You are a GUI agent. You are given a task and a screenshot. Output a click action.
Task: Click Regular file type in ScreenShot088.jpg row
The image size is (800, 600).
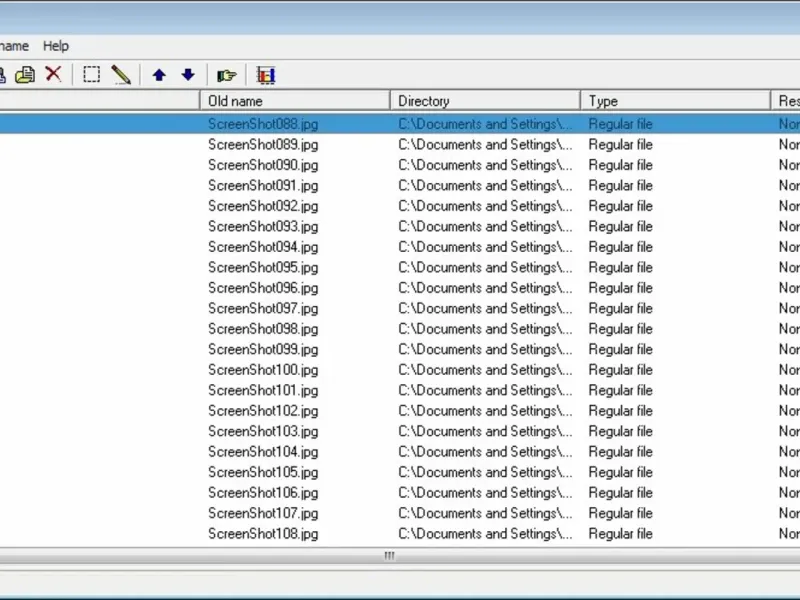point(620,124)
